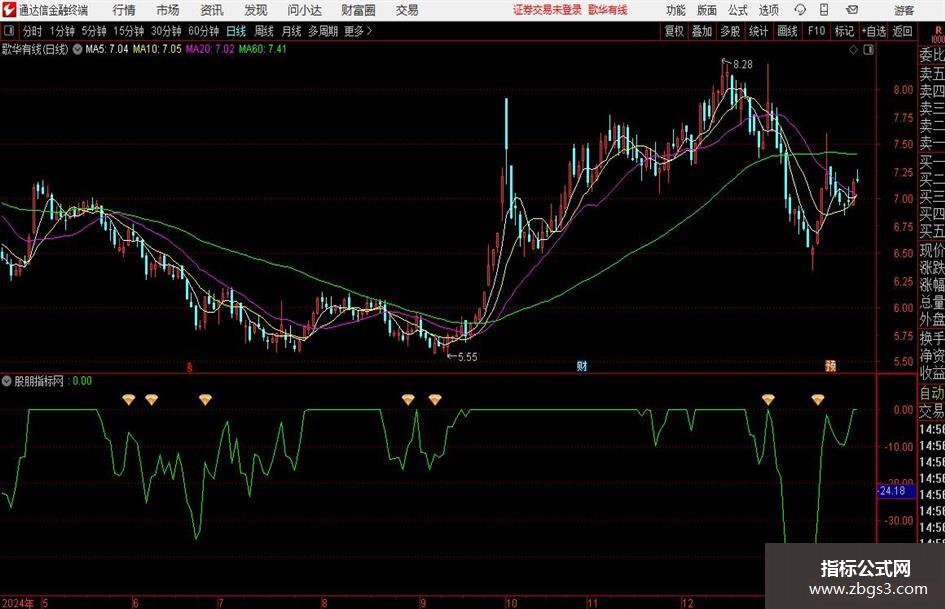The image size is (945, 609).
Task: Select the 日线 daily period
Action: point(236,31)
